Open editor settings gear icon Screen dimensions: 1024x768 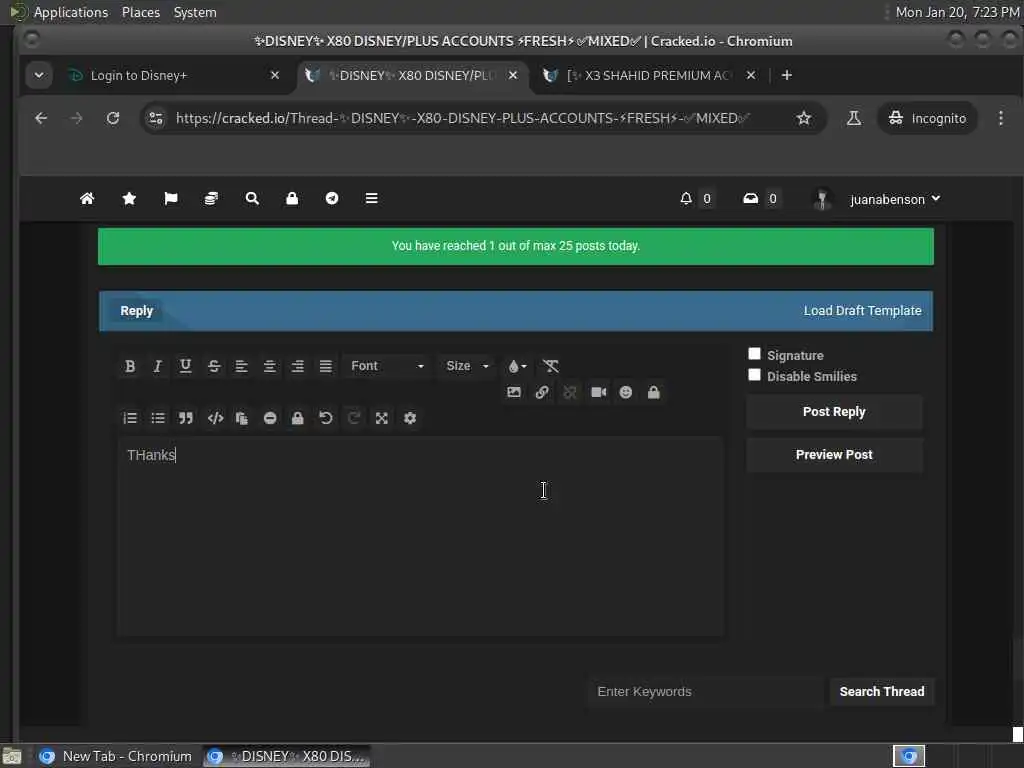[410, 419]
